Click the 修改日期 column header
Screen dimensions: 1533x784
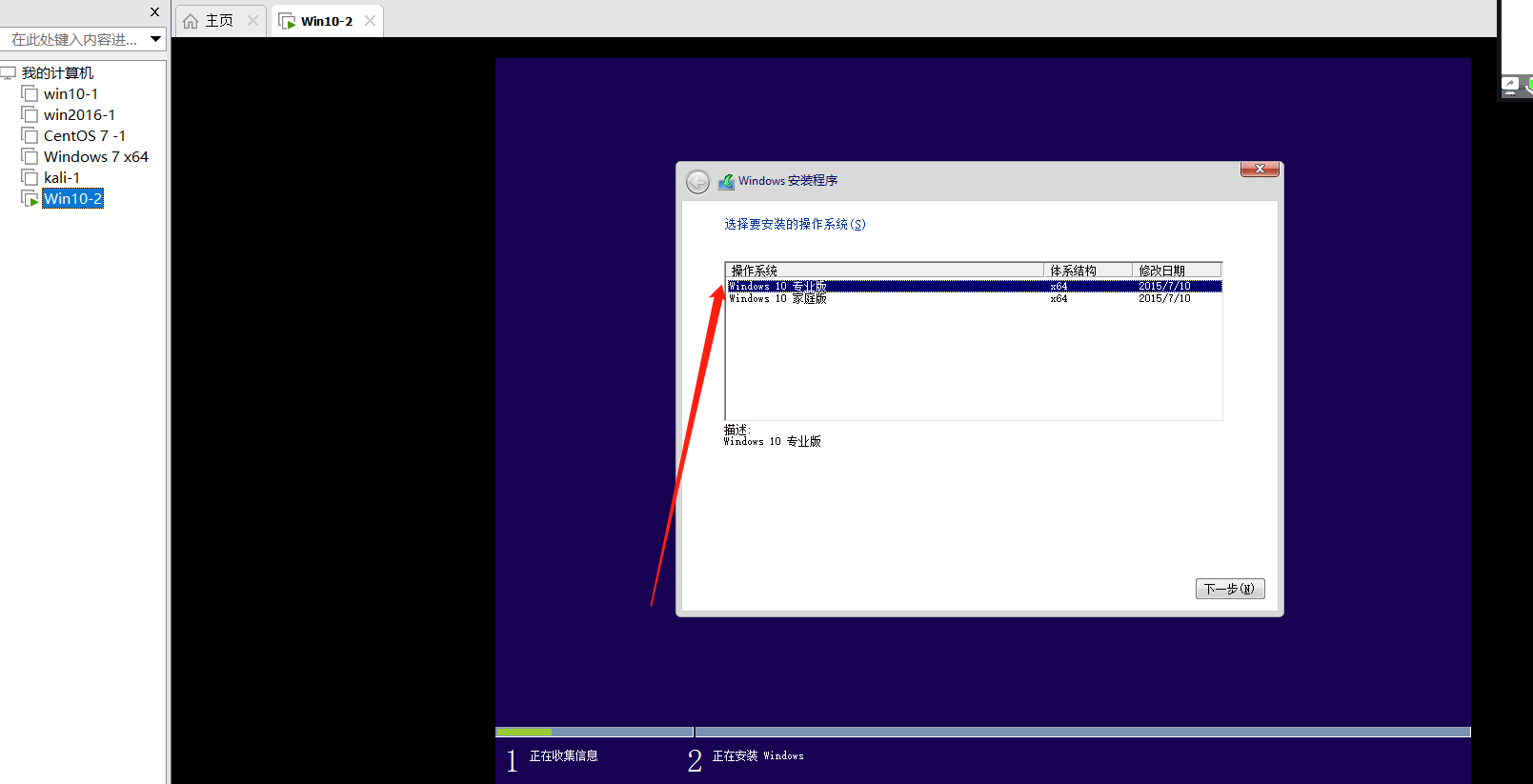(x=1177, y=271)
